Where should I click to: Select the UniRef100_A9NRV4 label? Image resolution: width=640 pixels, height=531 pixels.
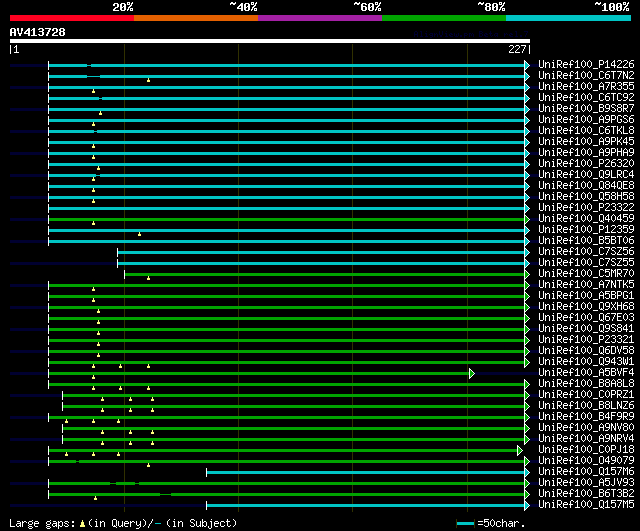pyautogui.click(x=586, y=439)
